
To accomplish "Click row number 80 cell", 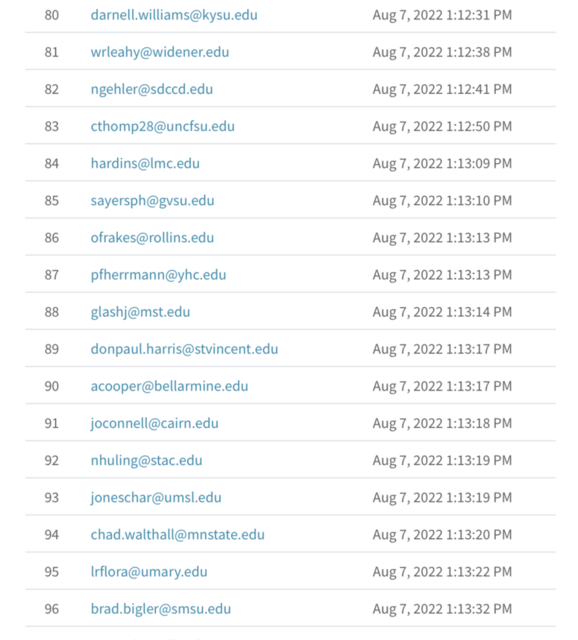I will 52,15.
